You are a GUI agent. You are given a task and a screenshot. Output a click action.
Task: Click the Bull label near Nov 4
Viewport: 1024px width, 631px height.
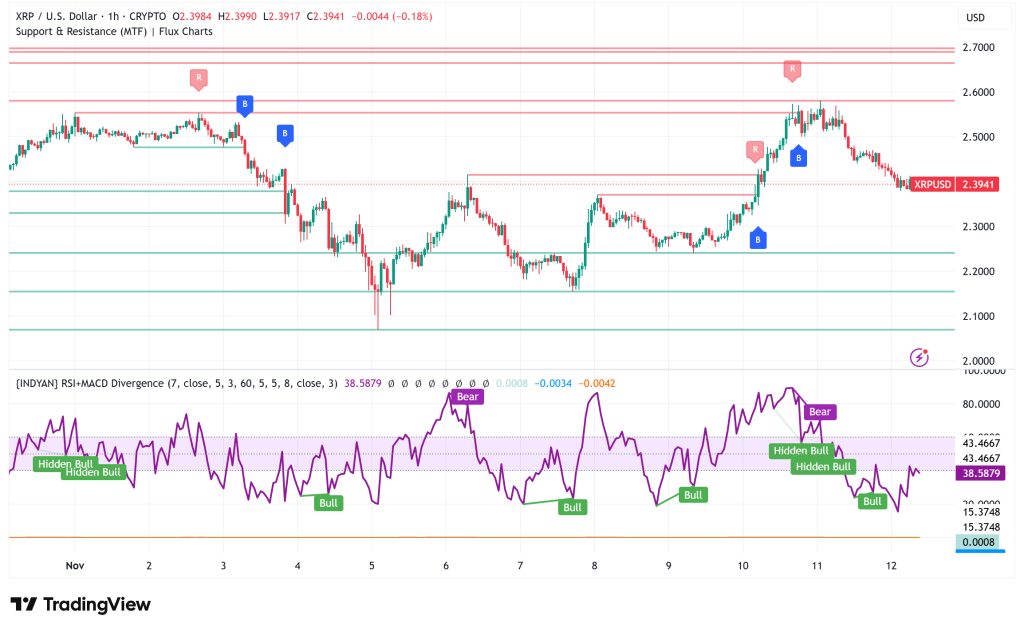coord(328,502)
